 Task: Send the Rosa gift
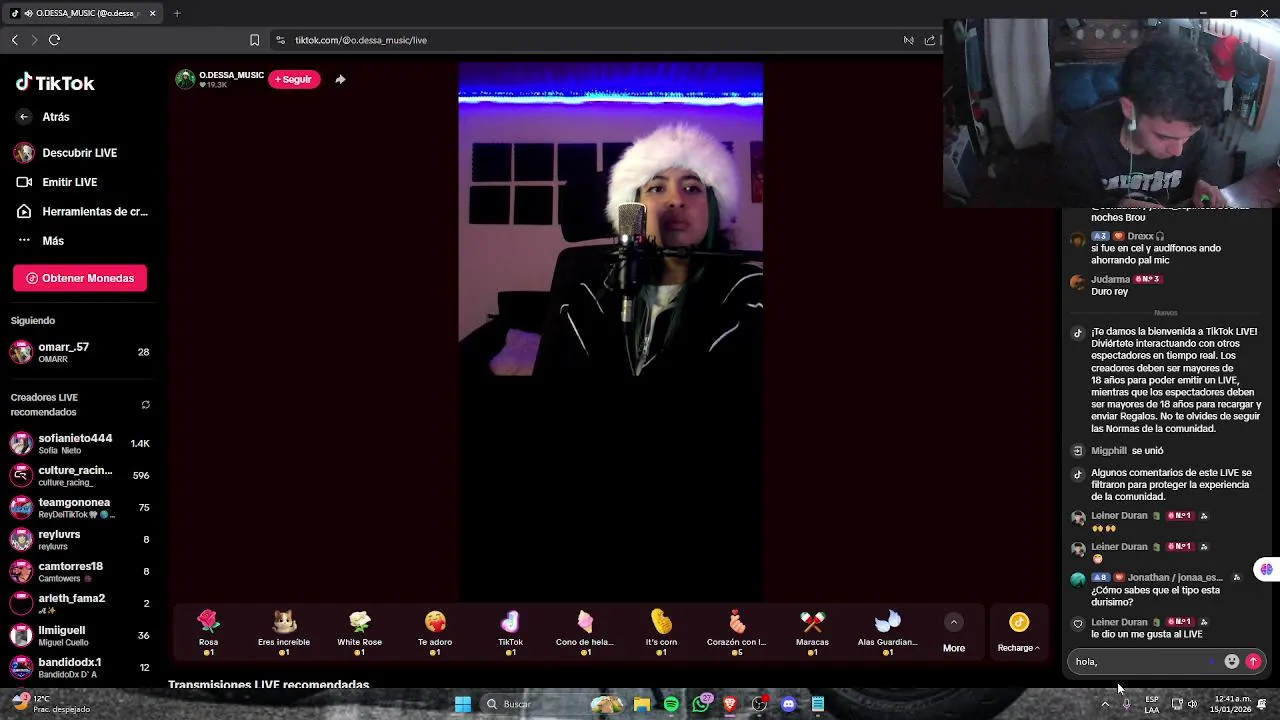(208, 632)
